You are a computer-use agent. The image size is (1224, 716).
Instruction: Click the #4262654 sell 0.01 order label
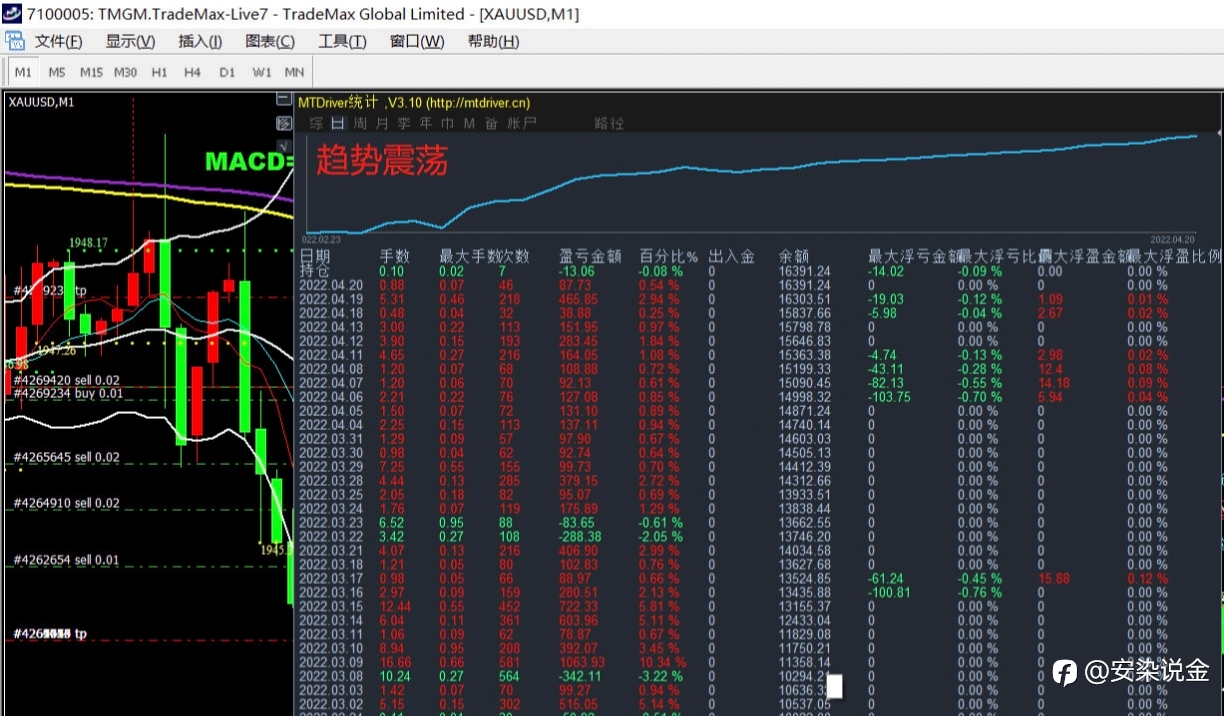tap(66, 560)
